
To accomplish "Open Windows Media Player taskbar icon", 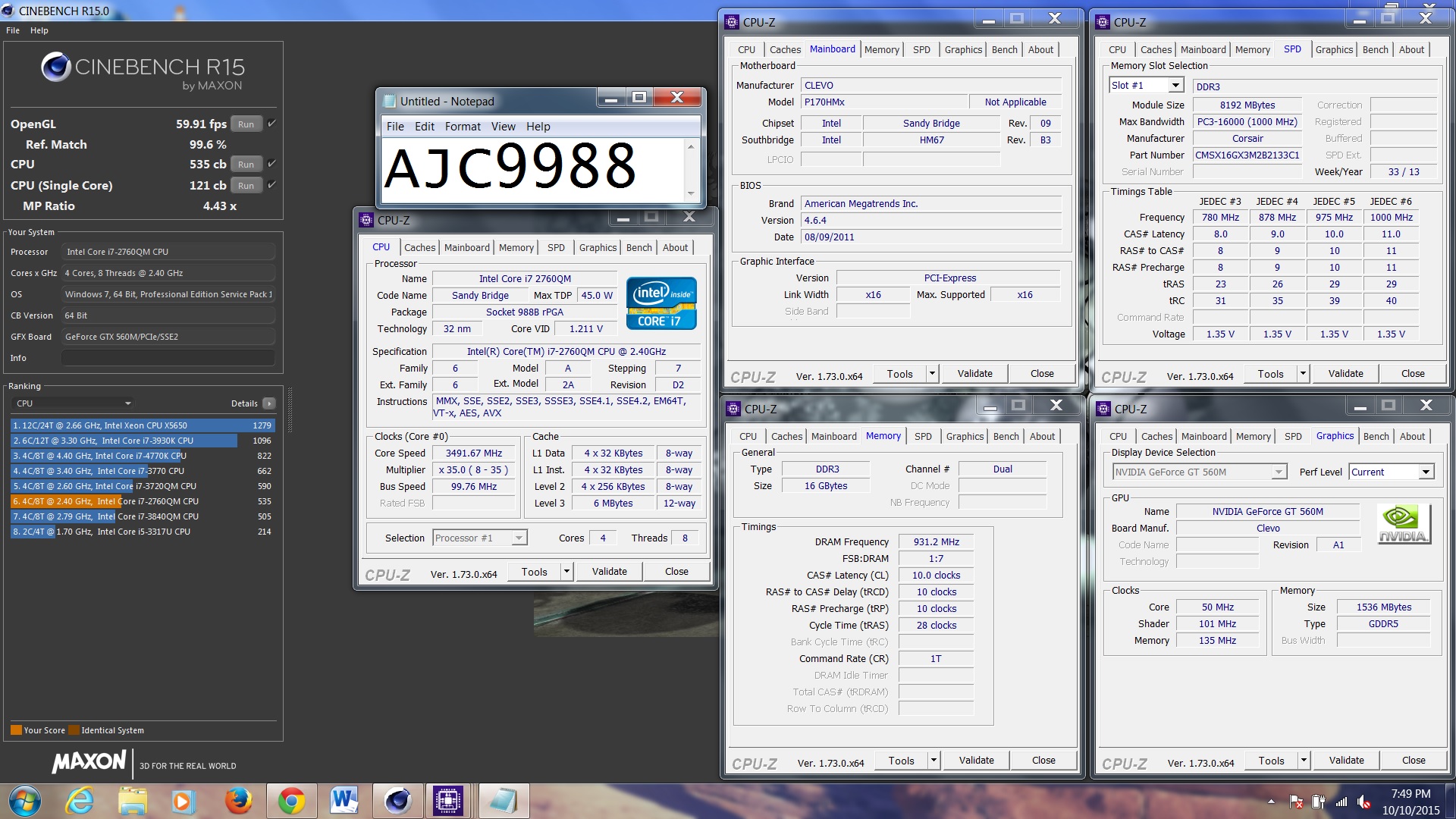I will point(182,801).
